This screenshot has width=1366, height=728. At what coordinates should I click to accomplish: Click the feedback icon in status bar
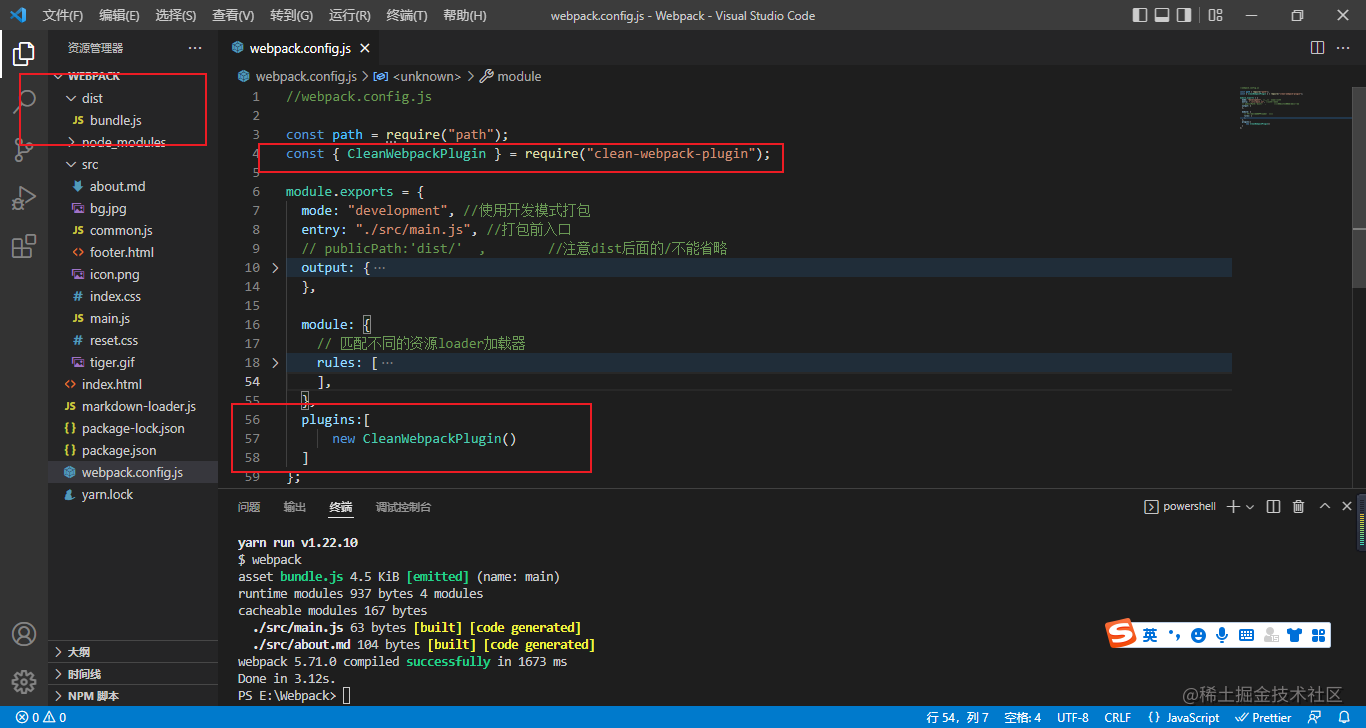tap(1315, 717)
